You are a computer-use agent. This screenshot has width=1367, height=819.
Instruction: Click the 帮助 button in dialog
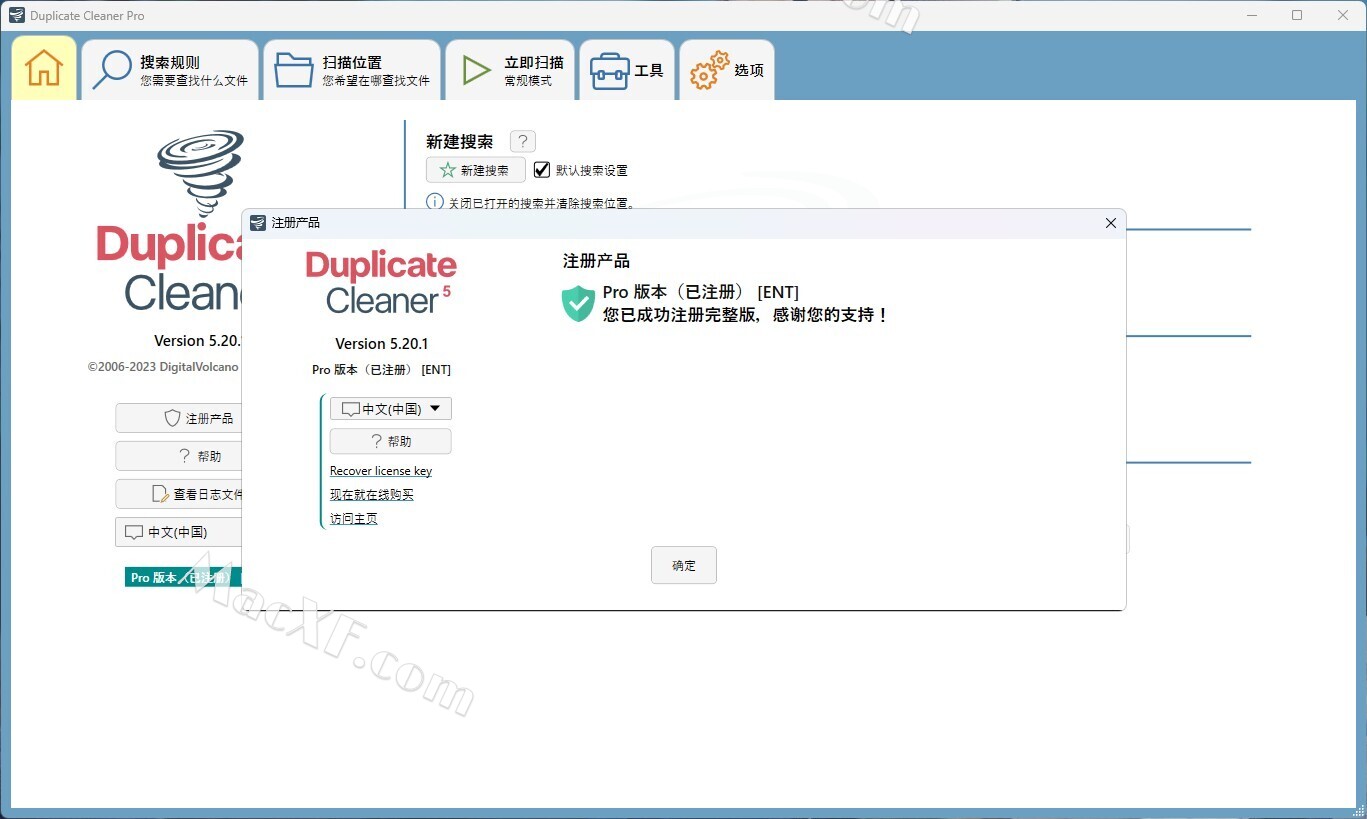391,441
